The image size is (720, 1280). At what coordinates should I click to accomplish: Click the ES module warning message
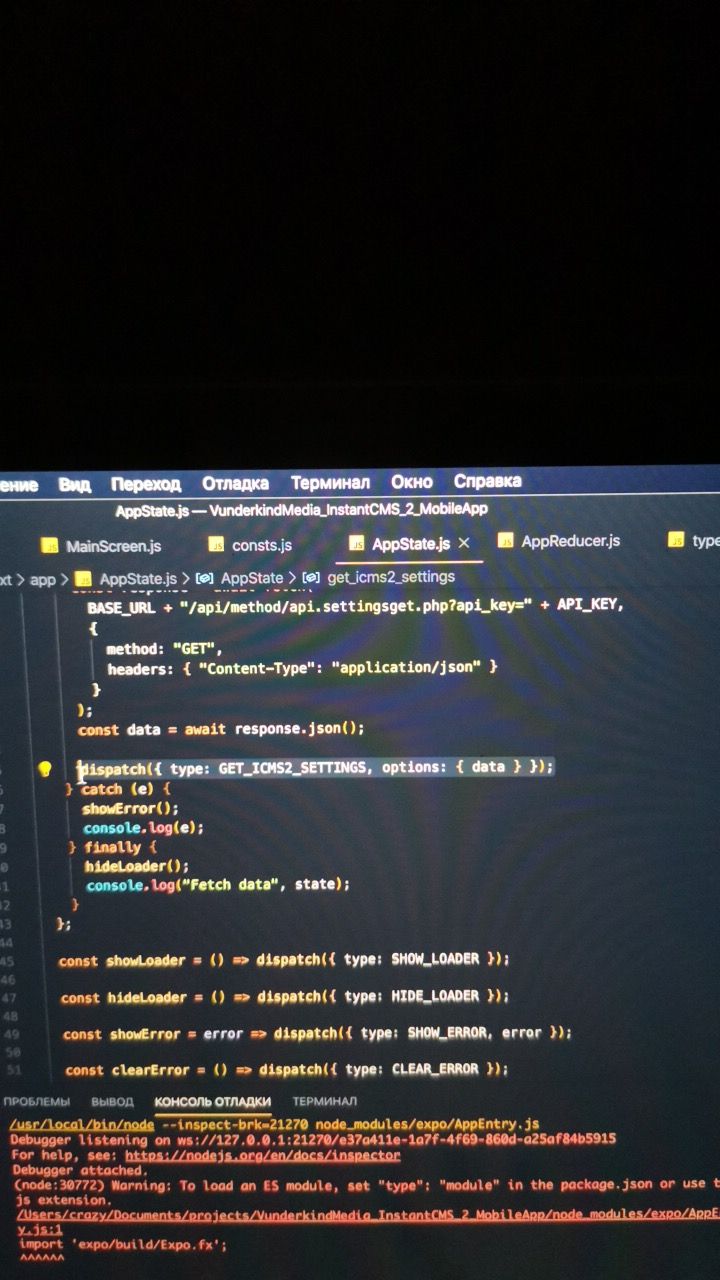coord(366,1191)
